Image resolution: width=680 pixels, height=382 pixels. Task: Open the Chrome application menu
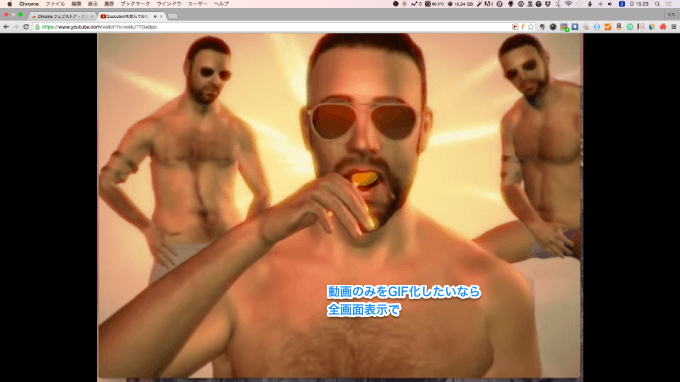pos(29,4)
